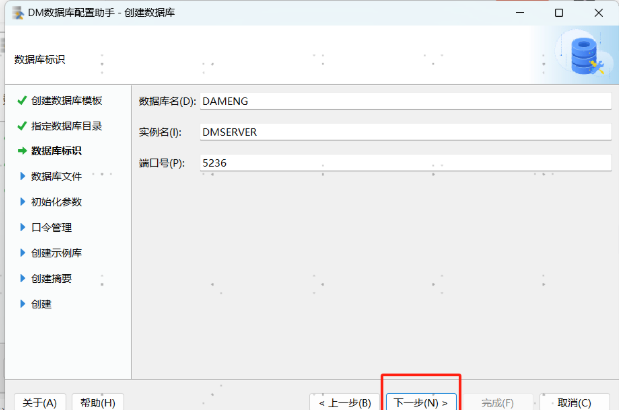Click green arrow beside 数据库标识 step
This screenshot has height=410, width=619.
[22, 151]
